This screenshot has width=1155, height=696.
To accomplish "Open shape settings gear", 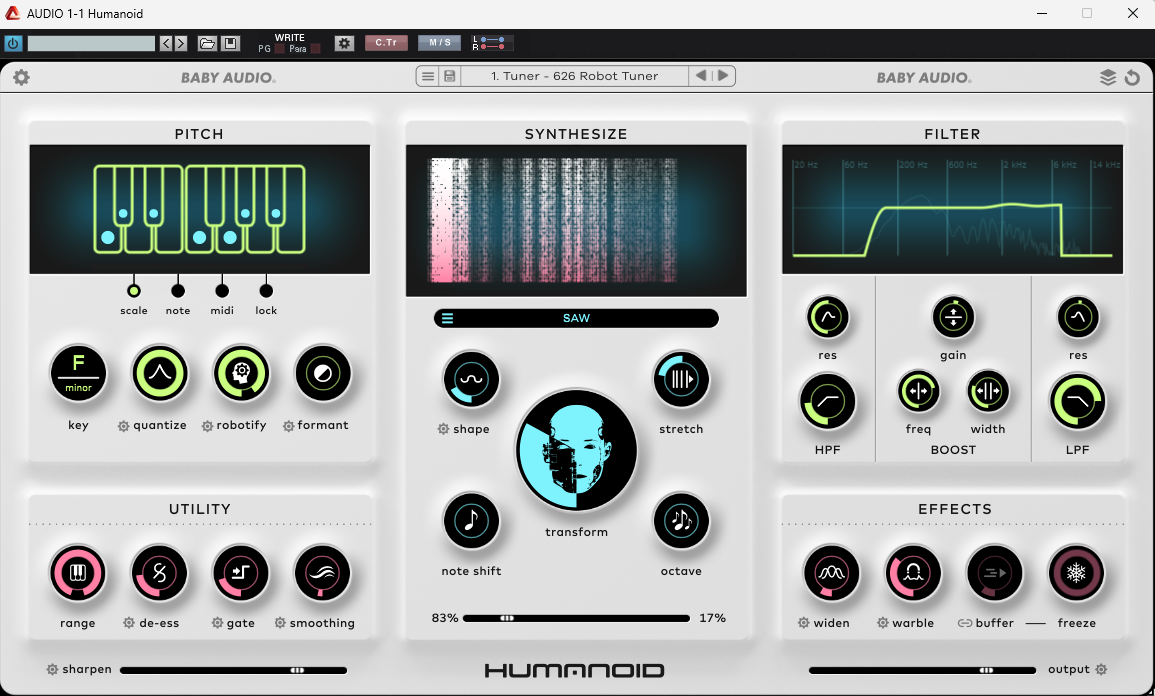I will 443,429.
